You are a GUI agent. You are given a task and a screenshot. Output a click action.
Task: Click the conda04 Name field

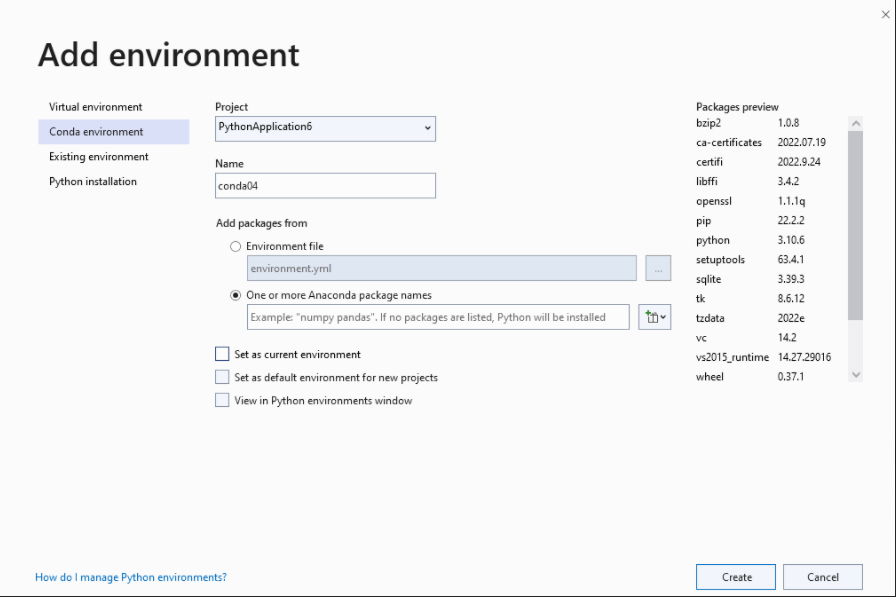[325, 185]
